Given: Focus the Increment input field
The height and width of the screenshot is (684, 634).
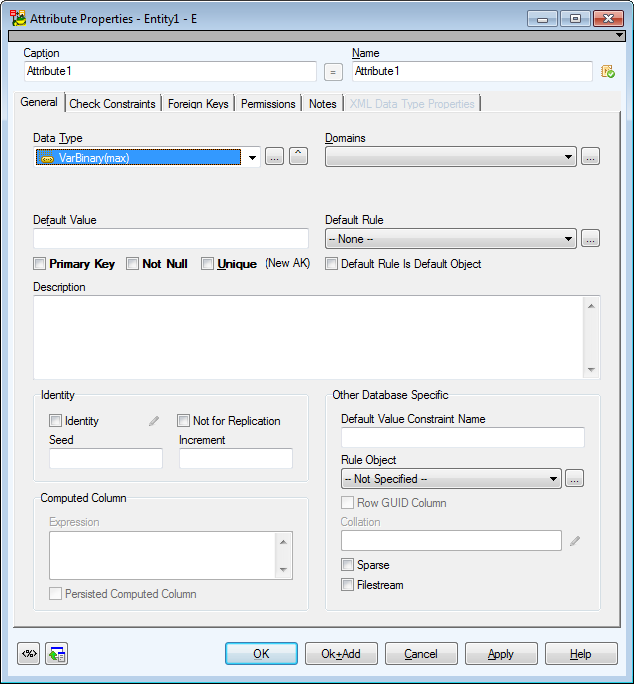Looking at the screenshot, I should pos(236,458).
